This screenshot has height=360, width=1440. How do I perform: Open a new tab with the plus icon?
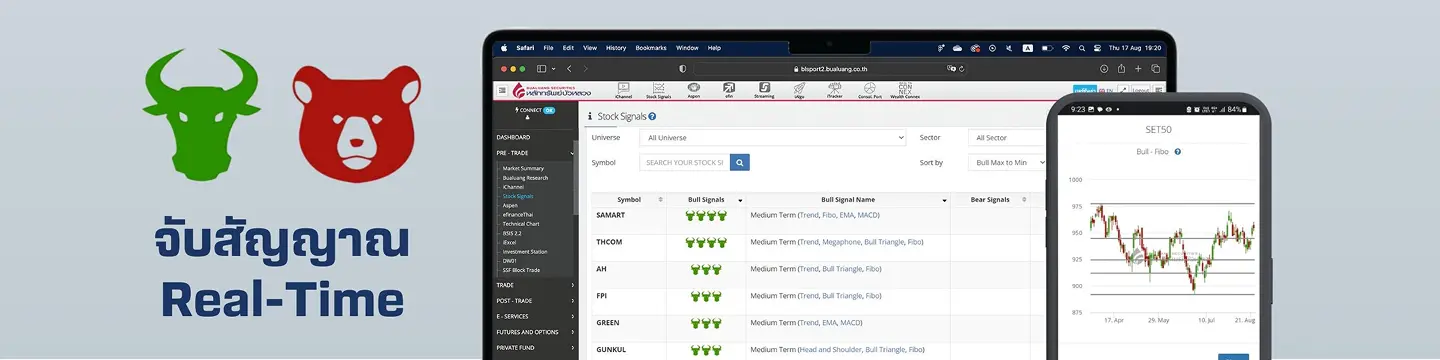tap(1138, 69)
